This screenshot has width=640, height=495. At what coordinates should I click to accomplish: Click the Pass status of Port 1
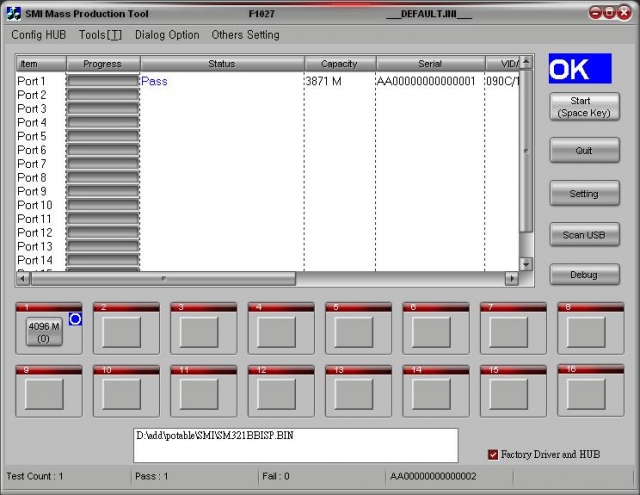(154, 81)
